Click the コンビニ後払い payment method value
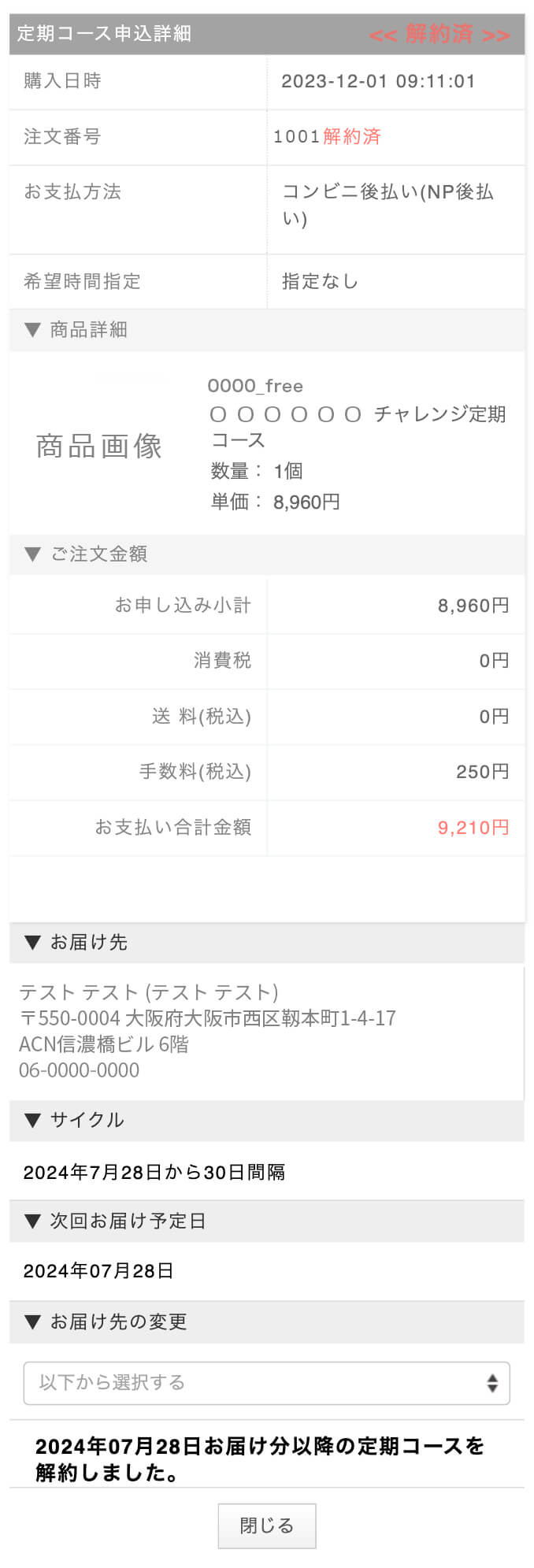Screen dimensions: 534x1568 388,205
